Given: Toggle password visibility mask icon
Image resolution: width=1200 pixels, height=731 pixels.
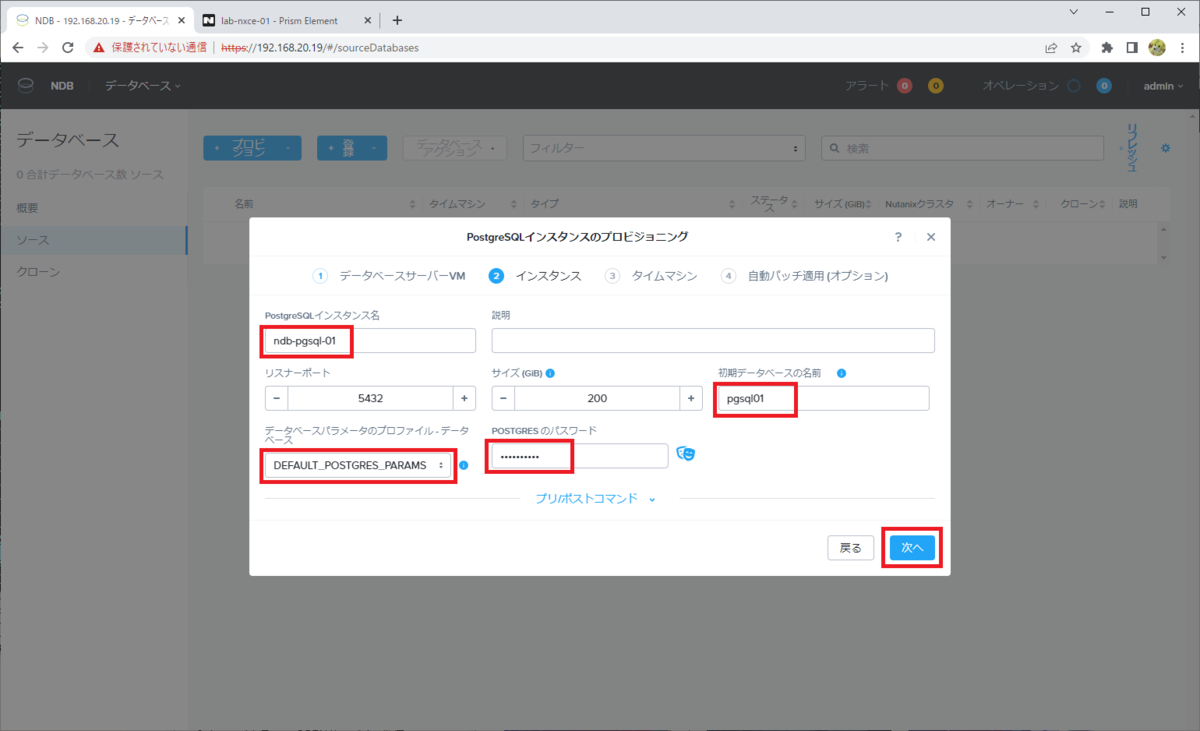Looking at the screenshot, I should pos(685,454).
